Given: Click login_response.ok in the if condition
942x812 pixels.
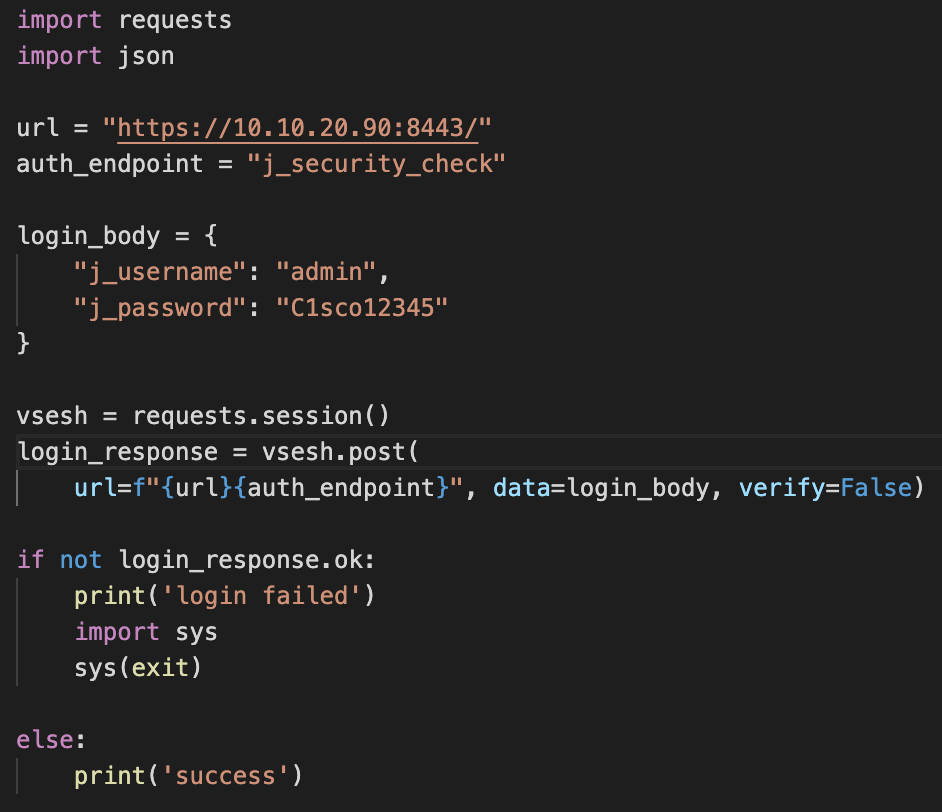Looking at the screenshot, I should pos(245,559).
